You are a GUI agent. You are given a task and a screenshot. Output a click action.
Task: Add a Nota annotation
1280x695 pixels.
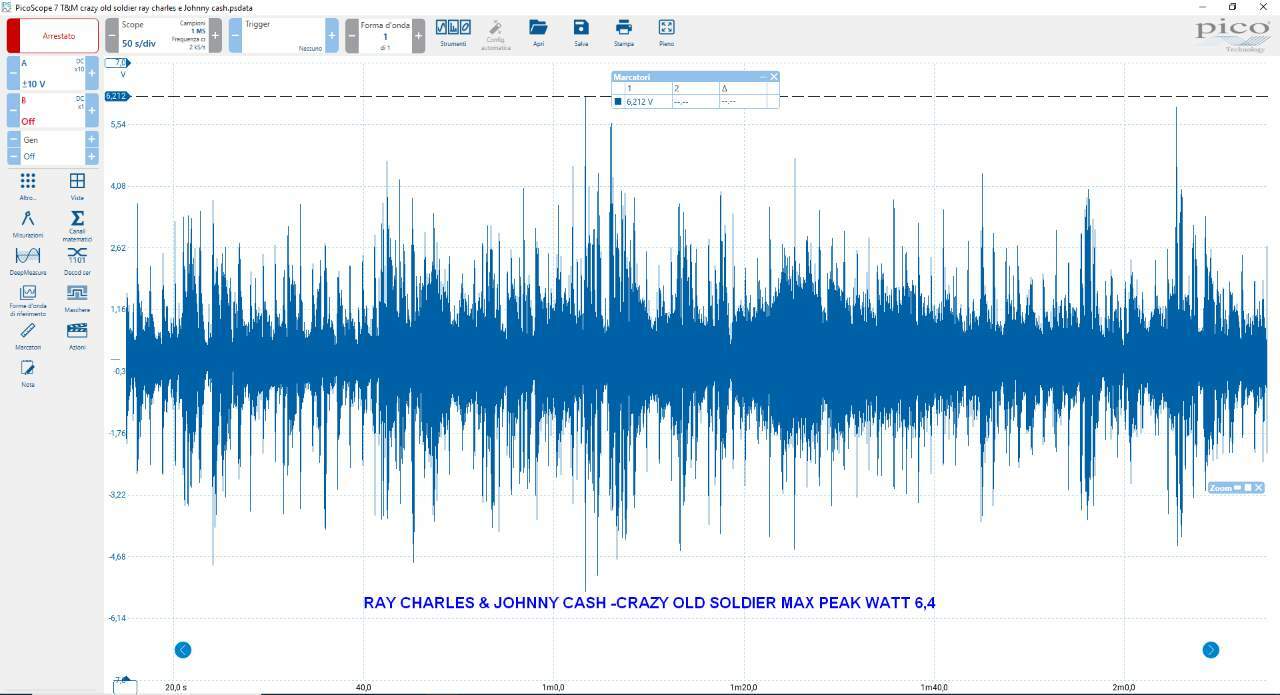click(x=28, y=372)
